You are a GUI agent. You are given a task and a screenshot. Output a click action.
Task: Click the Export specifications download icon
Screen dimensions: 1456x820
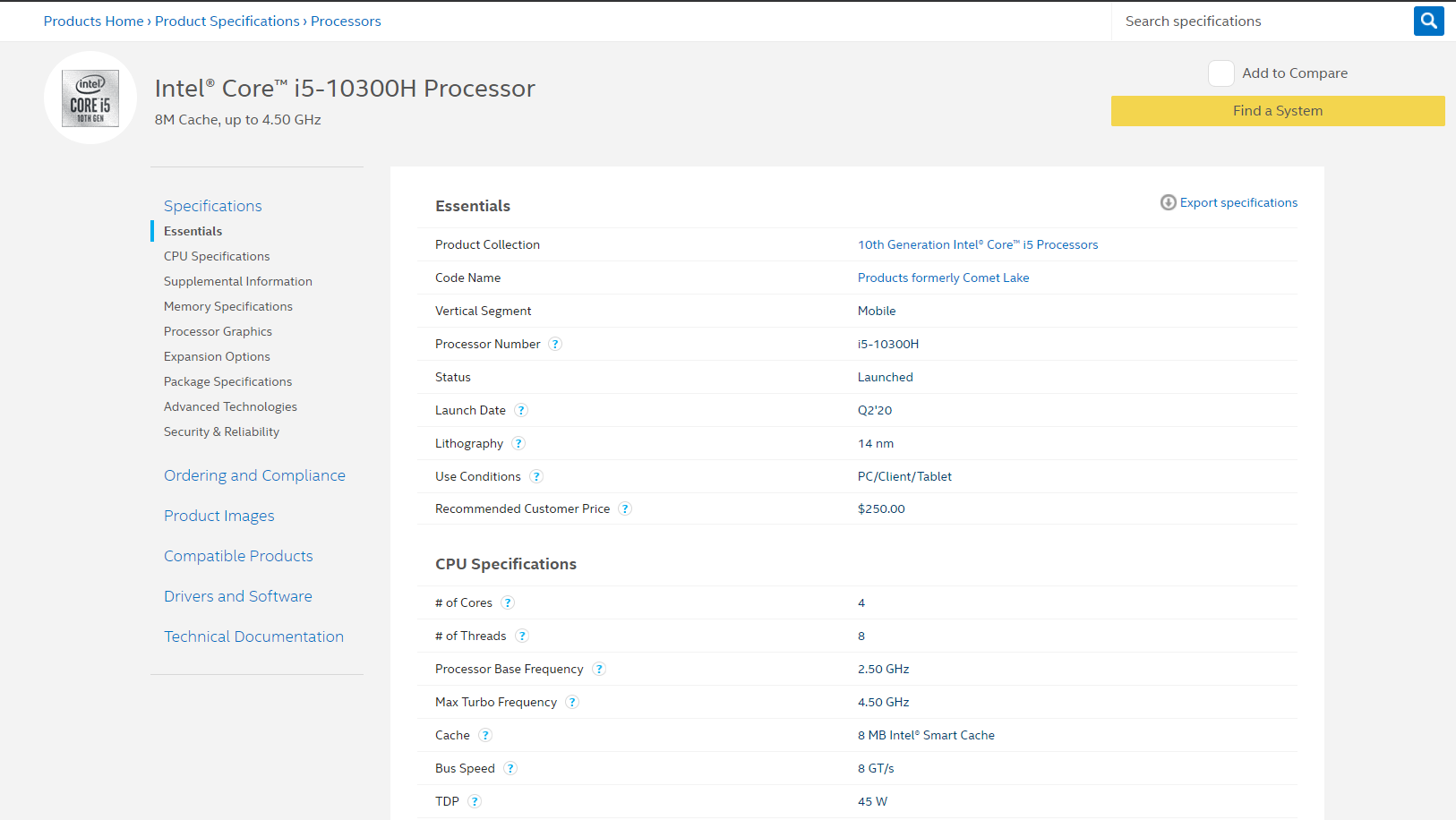click(x=1169, y=202)
